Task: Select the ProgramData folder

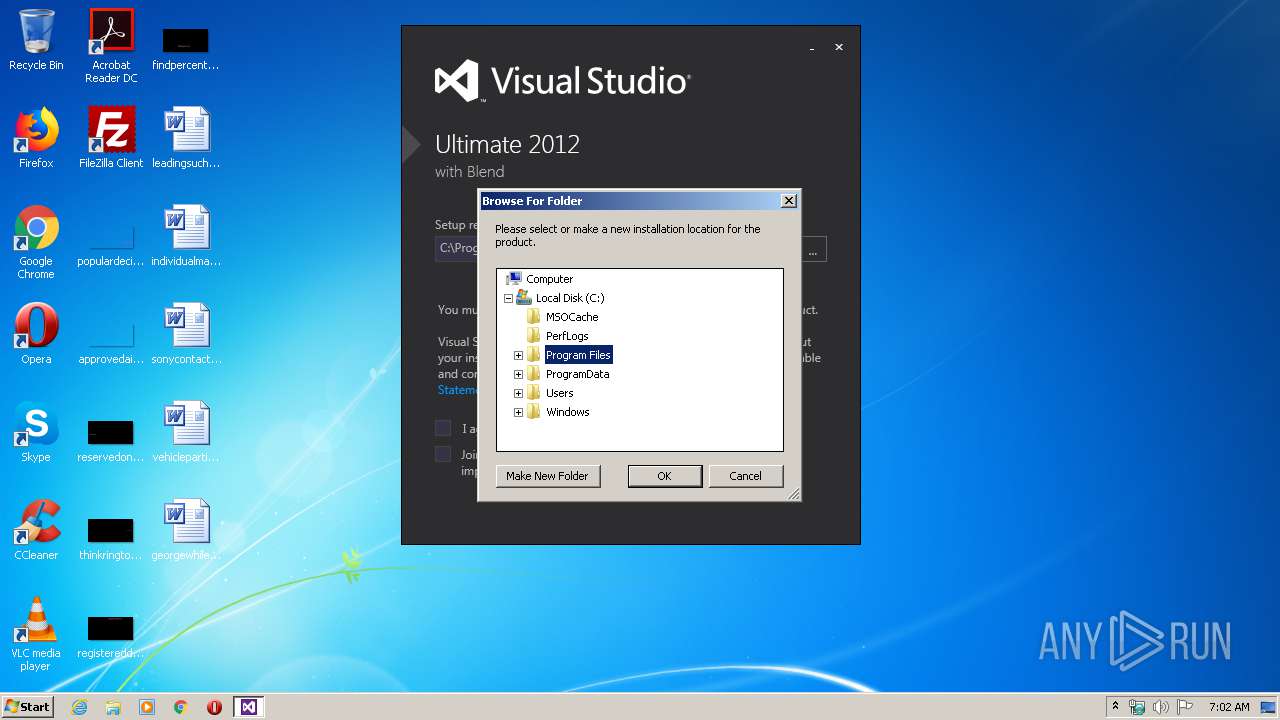Action: [x=577, y=374]
